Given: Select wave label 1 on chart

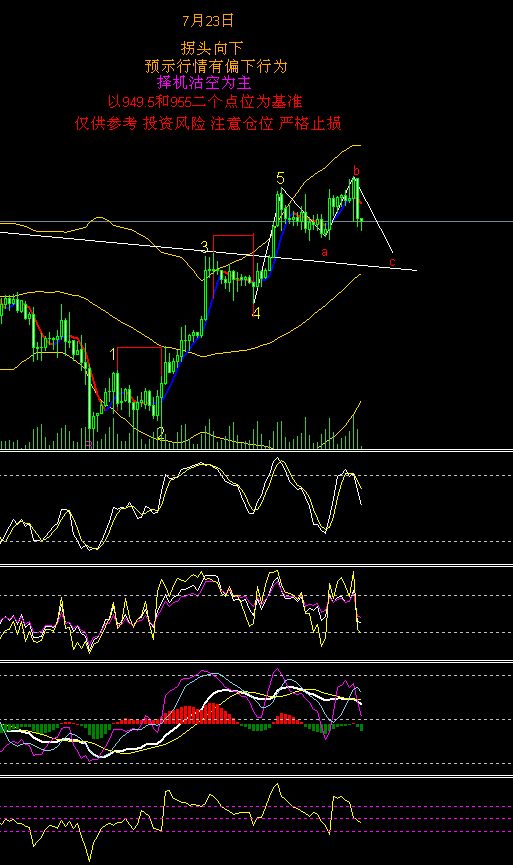Looking at the screenshot, I should tap(113, 354).
